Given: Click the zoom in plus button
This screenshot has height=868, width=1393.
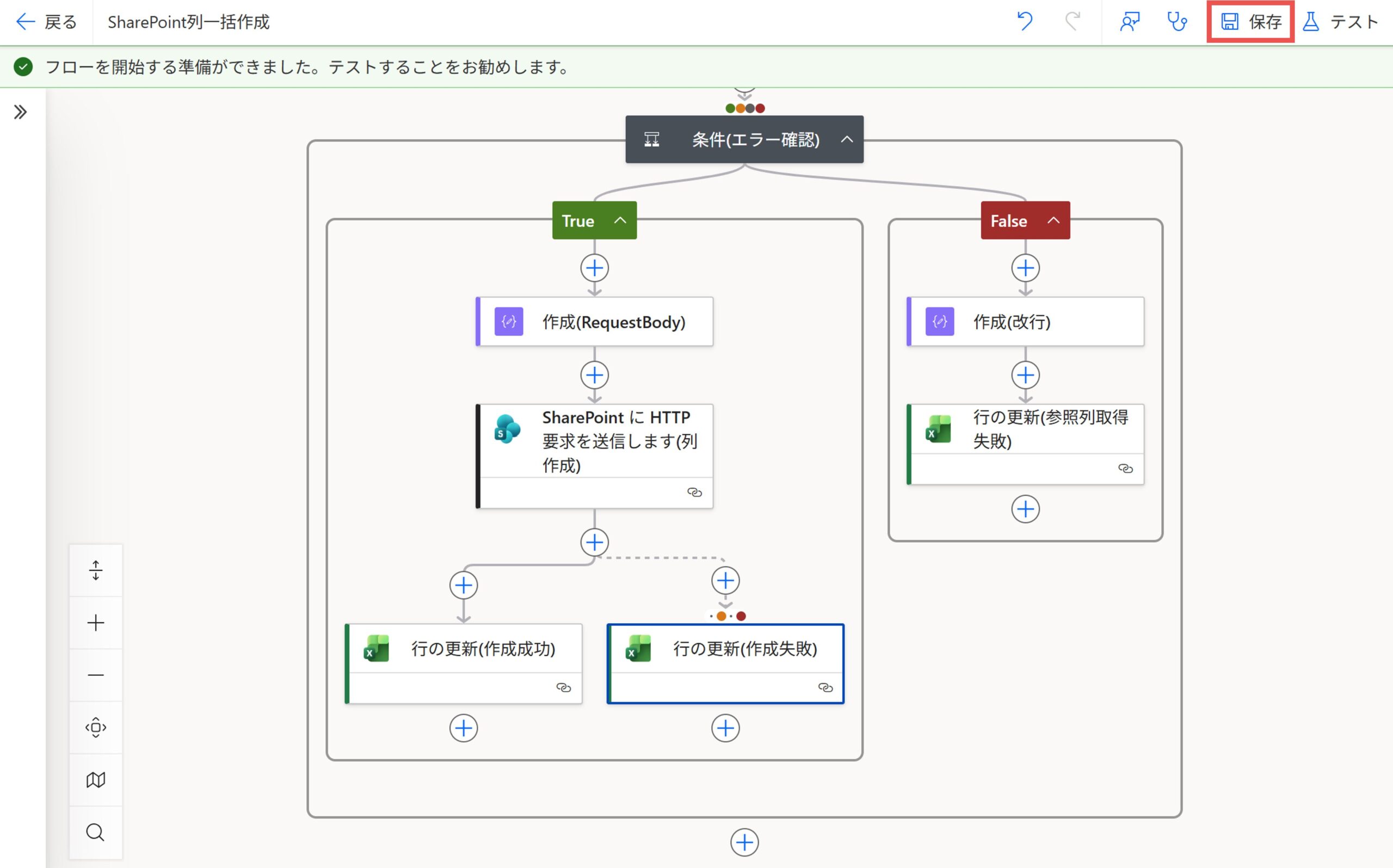Looking at the screenshot, I should coord(96,623).
